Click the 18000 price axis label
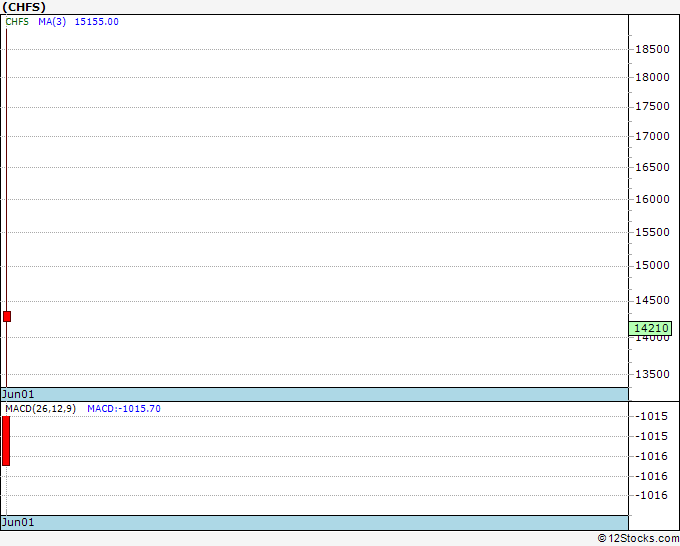Viewport: 680px width, 546px height. coord(652,77)
